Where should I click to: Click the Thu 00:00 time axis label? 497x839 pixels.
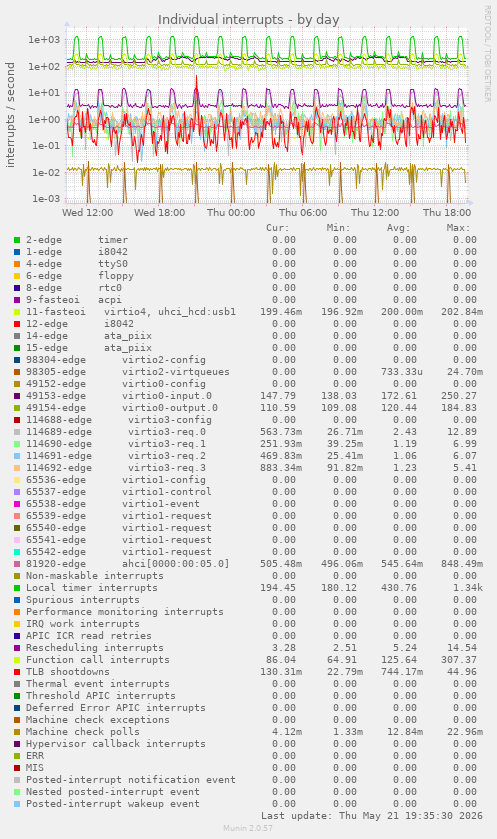tap(231, 212)
